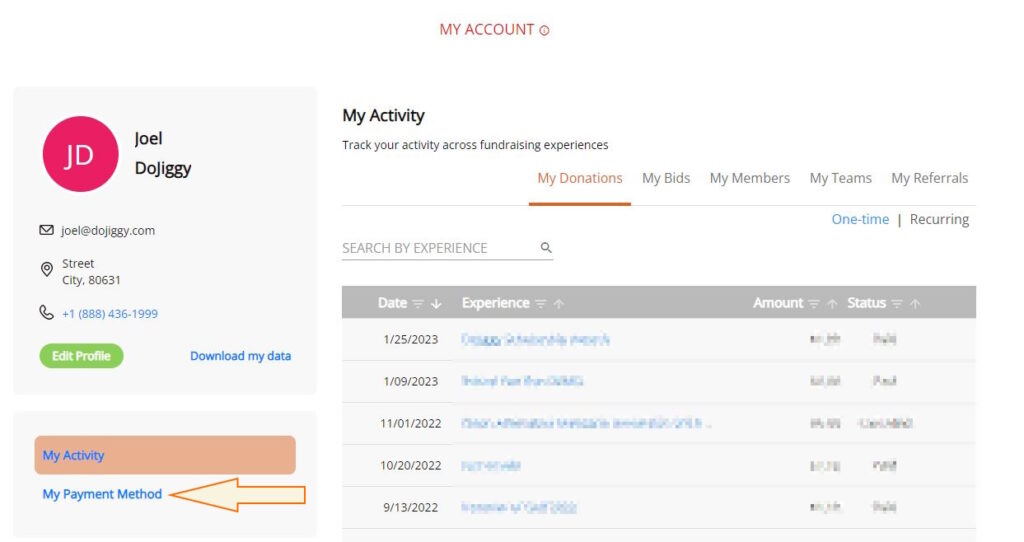
Task: Click the phone number +1 (888) 436-1999
Action: (110, 313)
